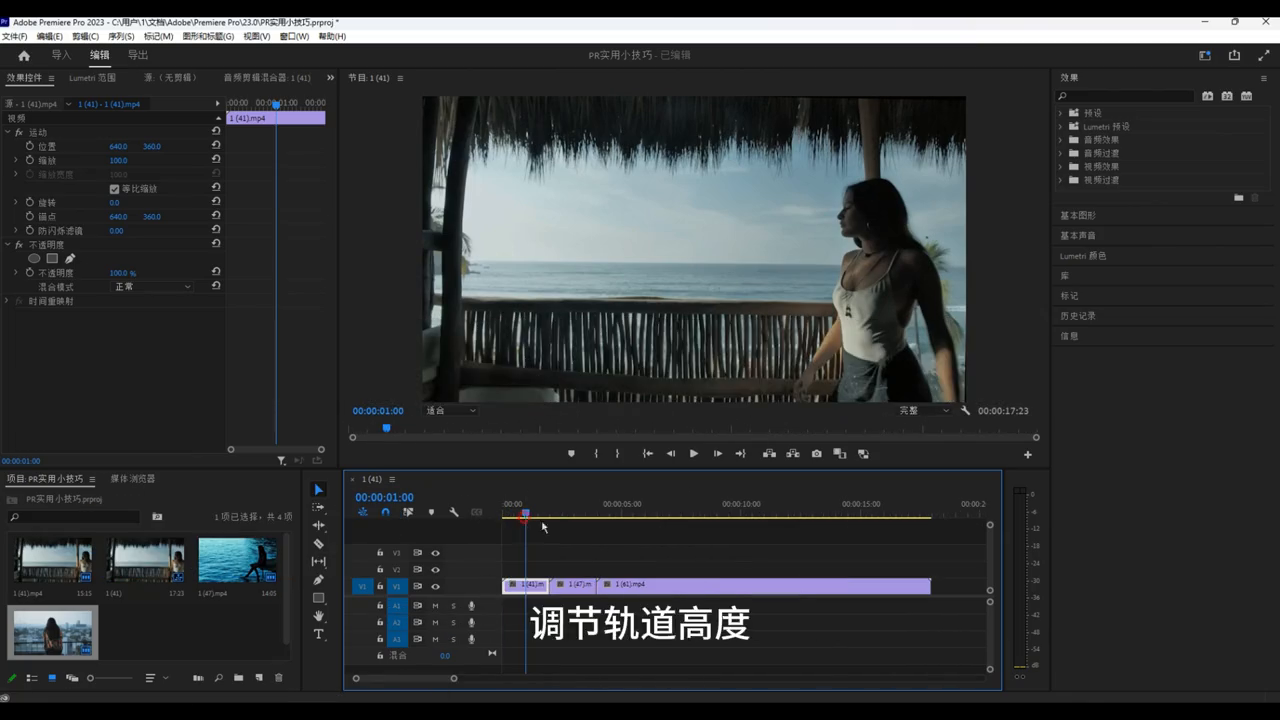This screenshot has width=1280, height=720.
Task: Step forward one frame in program monitor
Action: pos(718,454)
